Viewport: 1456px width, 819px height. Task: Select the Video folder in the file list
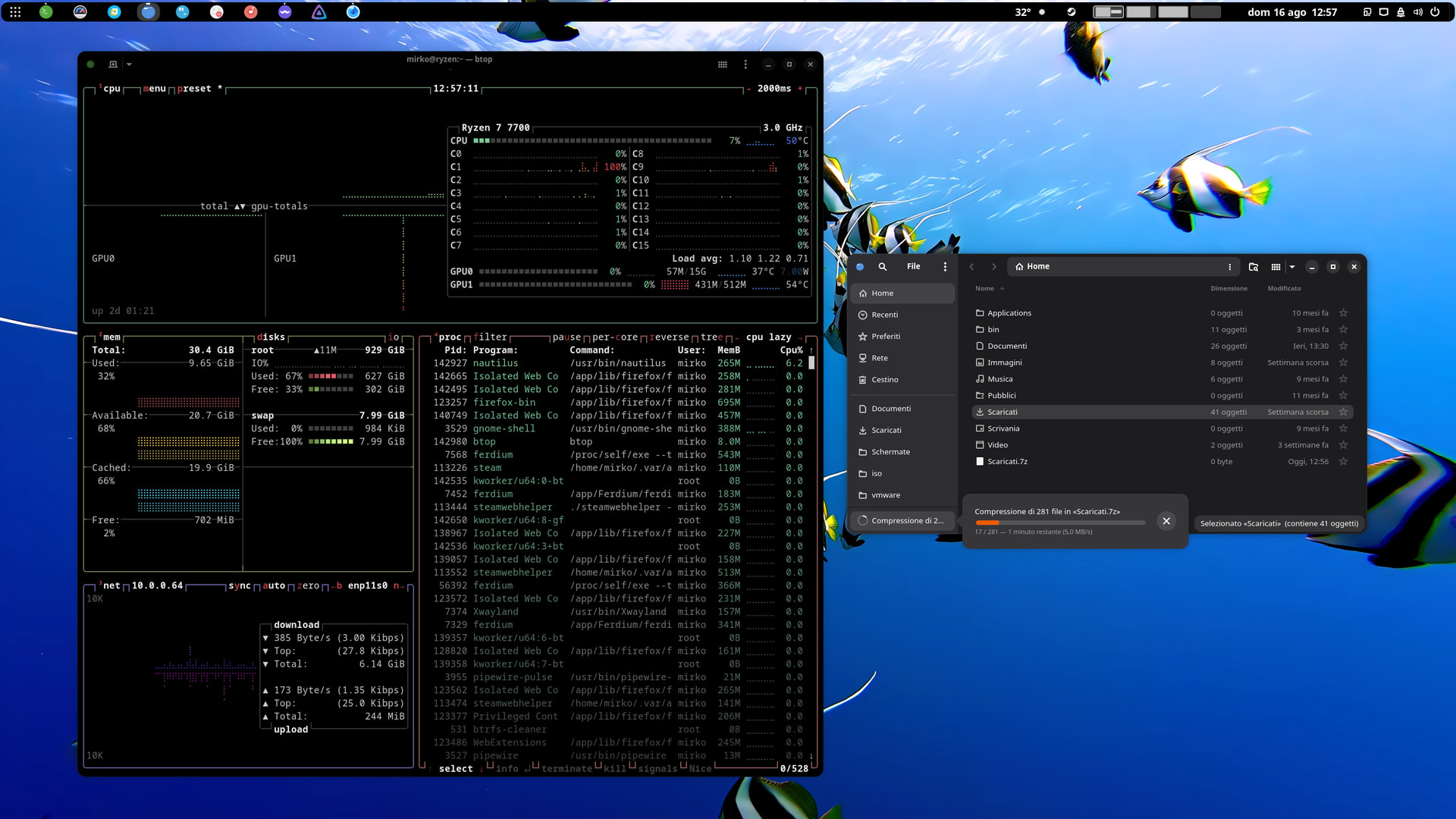(x=1163, y=445)
